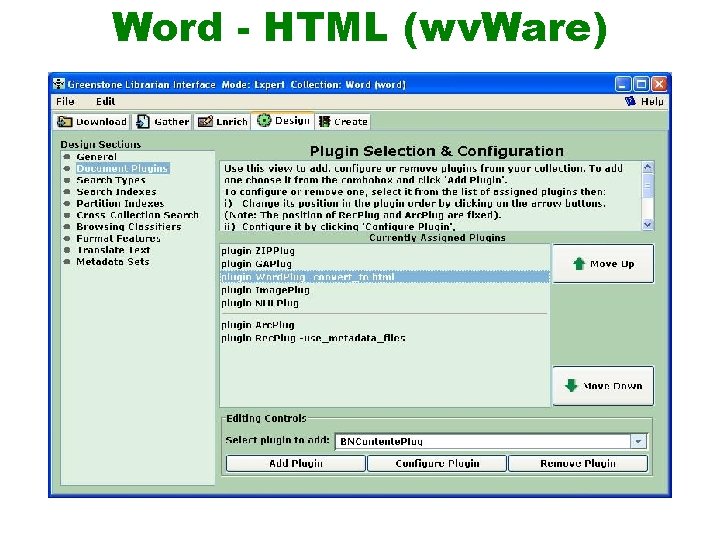This screenshot has width=720, height=540.
Task: Switch to the Create tab
Action: pyautogui.click(x=343, y=122)
